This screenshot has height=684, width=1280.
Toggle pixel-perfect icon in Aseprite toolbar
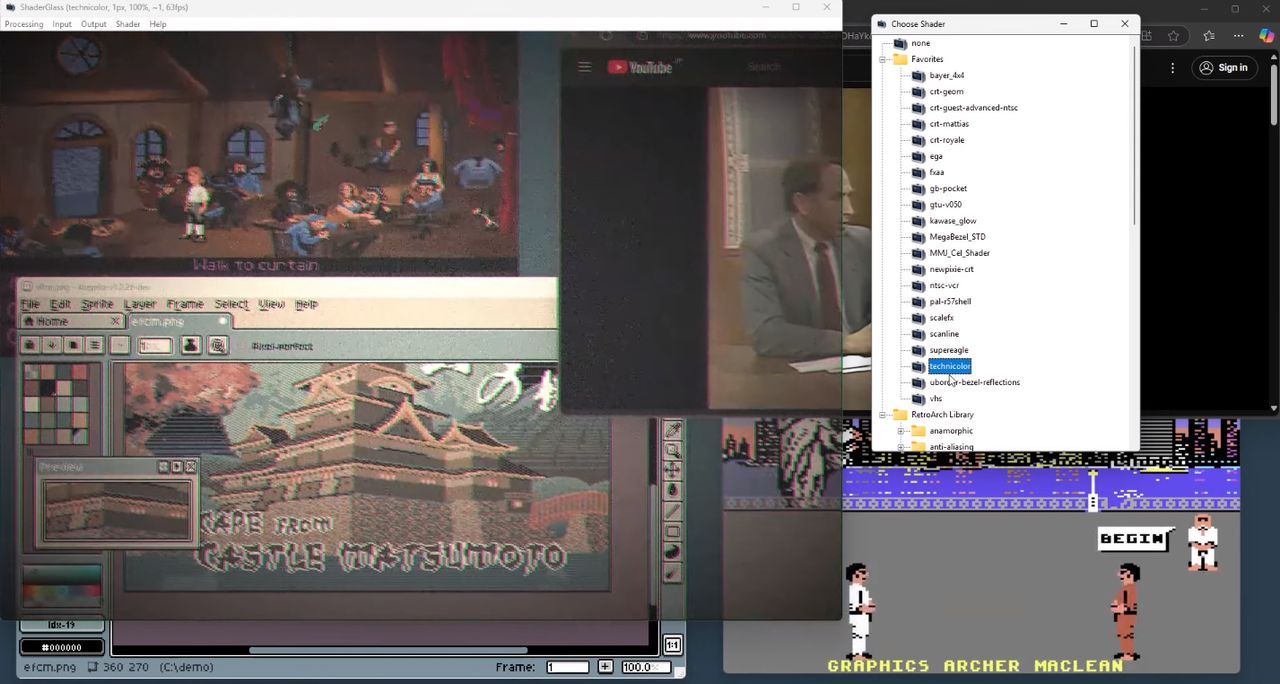coord(217,346)
